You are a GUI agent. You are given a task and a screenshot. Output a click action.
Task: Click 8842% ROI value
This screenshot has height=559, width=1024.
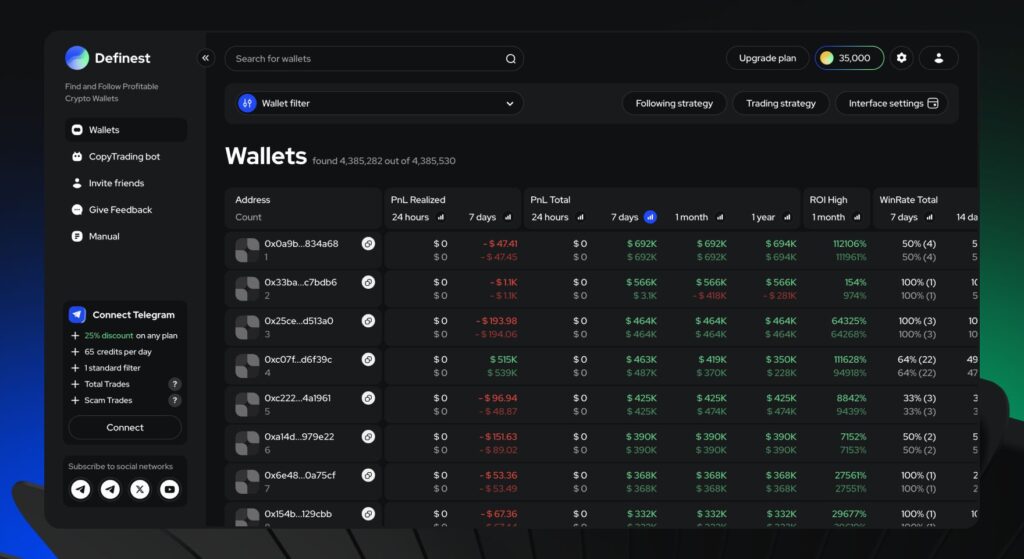coord(852,398)
